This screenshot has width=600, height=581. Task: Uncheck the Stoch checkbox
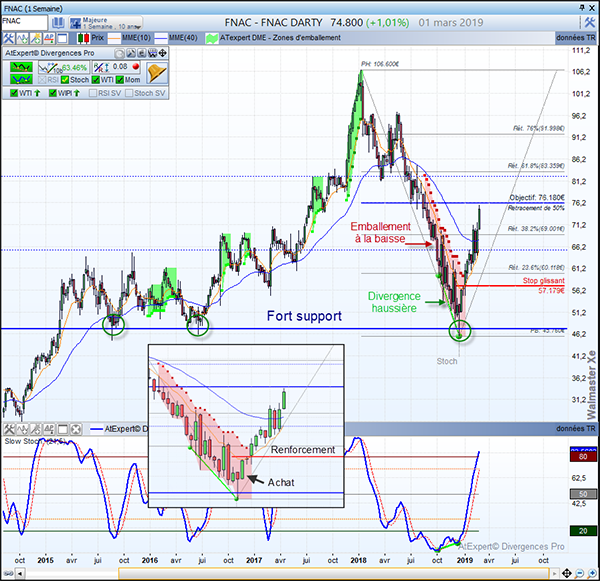[65, 80]
